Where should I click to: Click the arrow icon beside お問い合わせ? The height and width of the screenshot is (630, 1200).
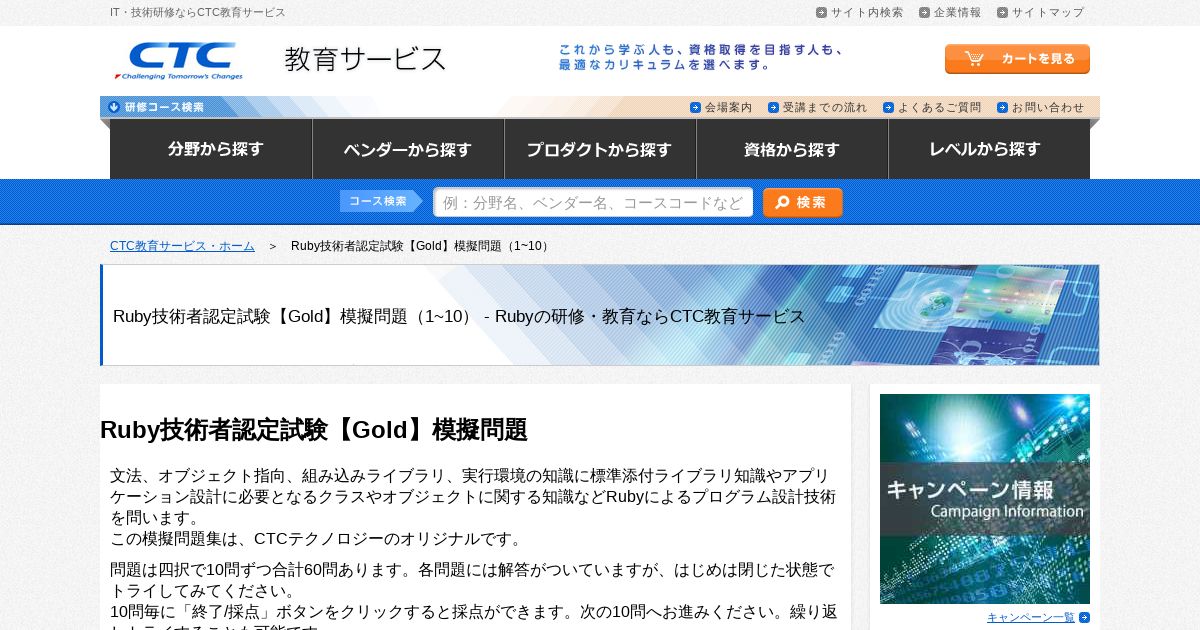[x=1002, y=107]
